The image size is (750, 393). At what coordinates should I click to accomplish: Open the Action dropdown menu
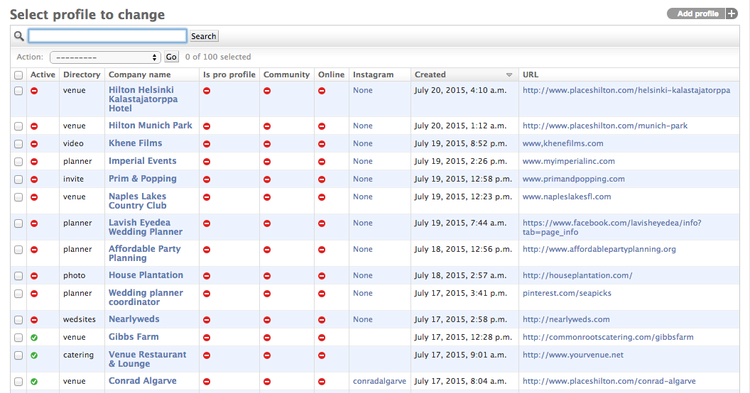coord(105,57)
